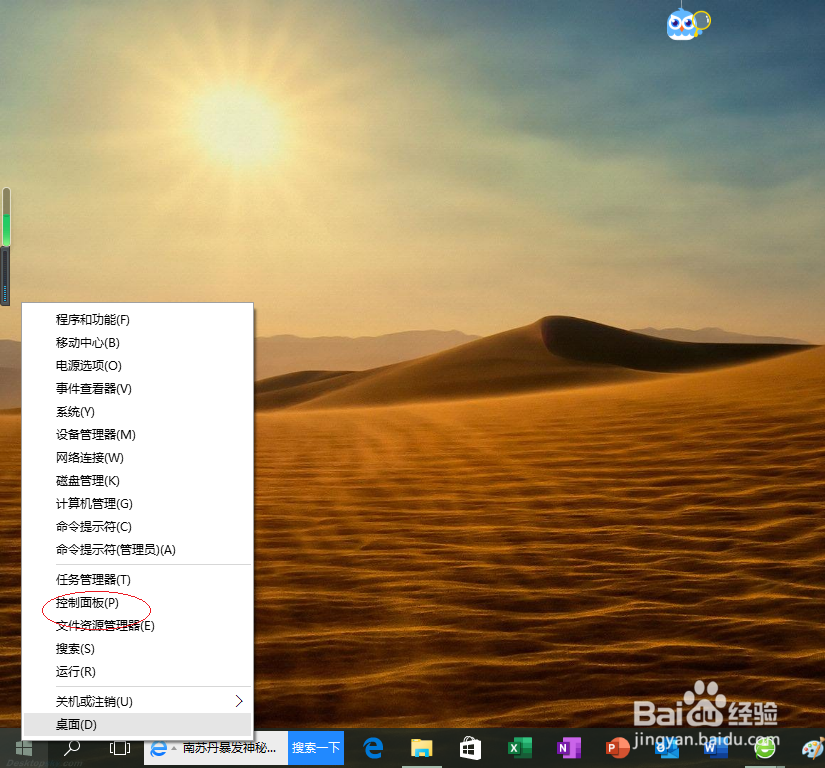Screen dimensions: 825x768
Task: Open the 南苏丹暴发神秘... news headline
Action: (x=229, y=748)
